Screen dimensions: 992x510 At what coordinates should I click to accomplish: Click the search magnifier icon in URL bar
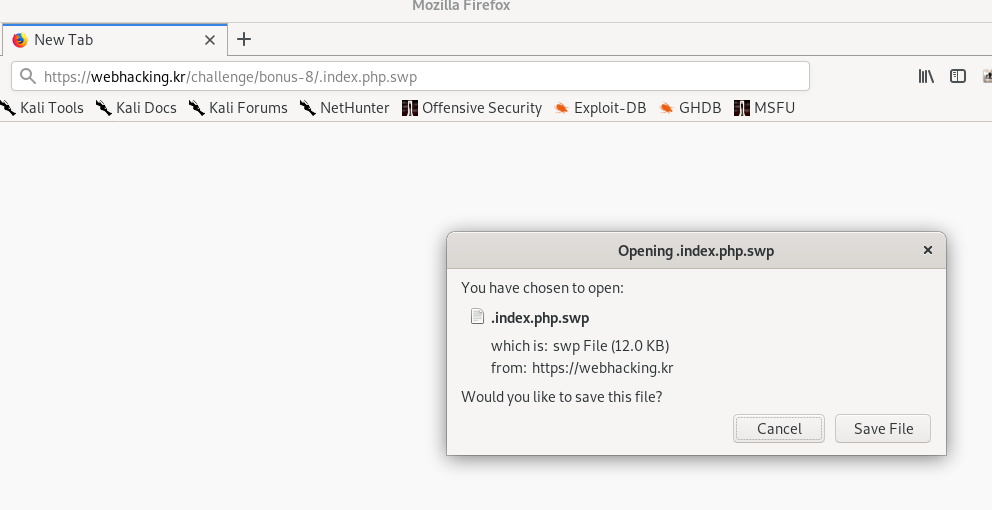click(x=27, y=77)
